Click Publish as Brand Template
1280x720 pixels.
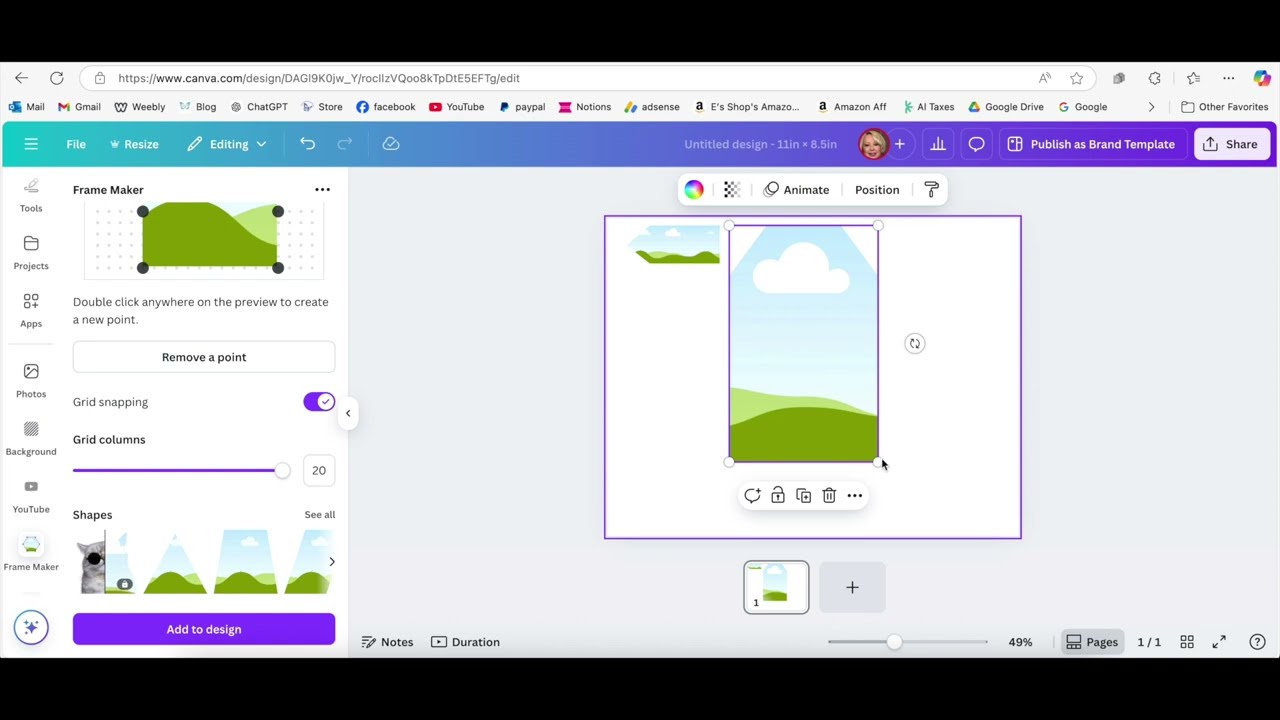pyautogui.click(x=1092, y=144)
